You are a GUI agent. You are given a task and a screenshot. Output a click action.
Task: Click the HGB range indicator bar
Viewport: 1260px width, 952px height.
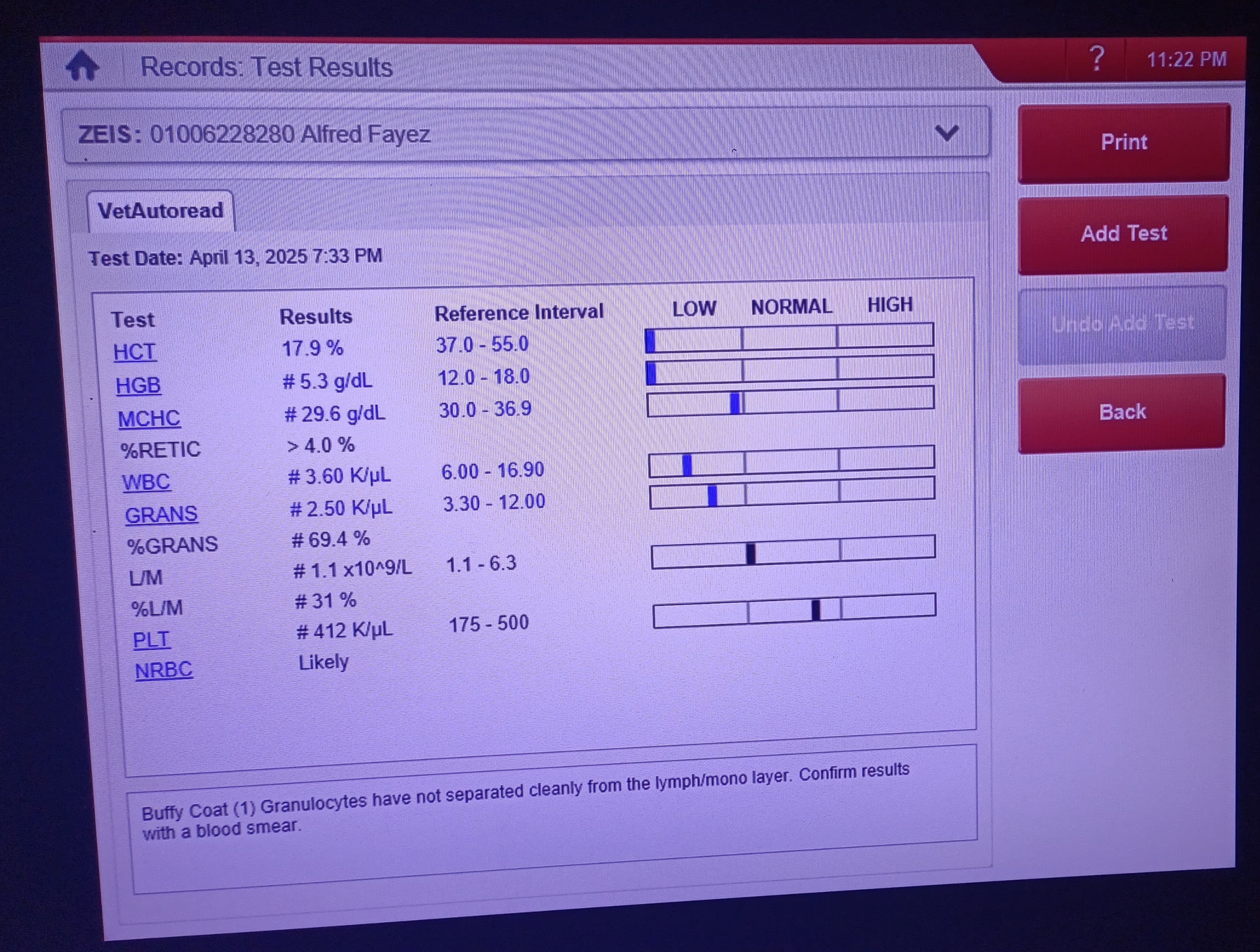(x=790, y=369)
